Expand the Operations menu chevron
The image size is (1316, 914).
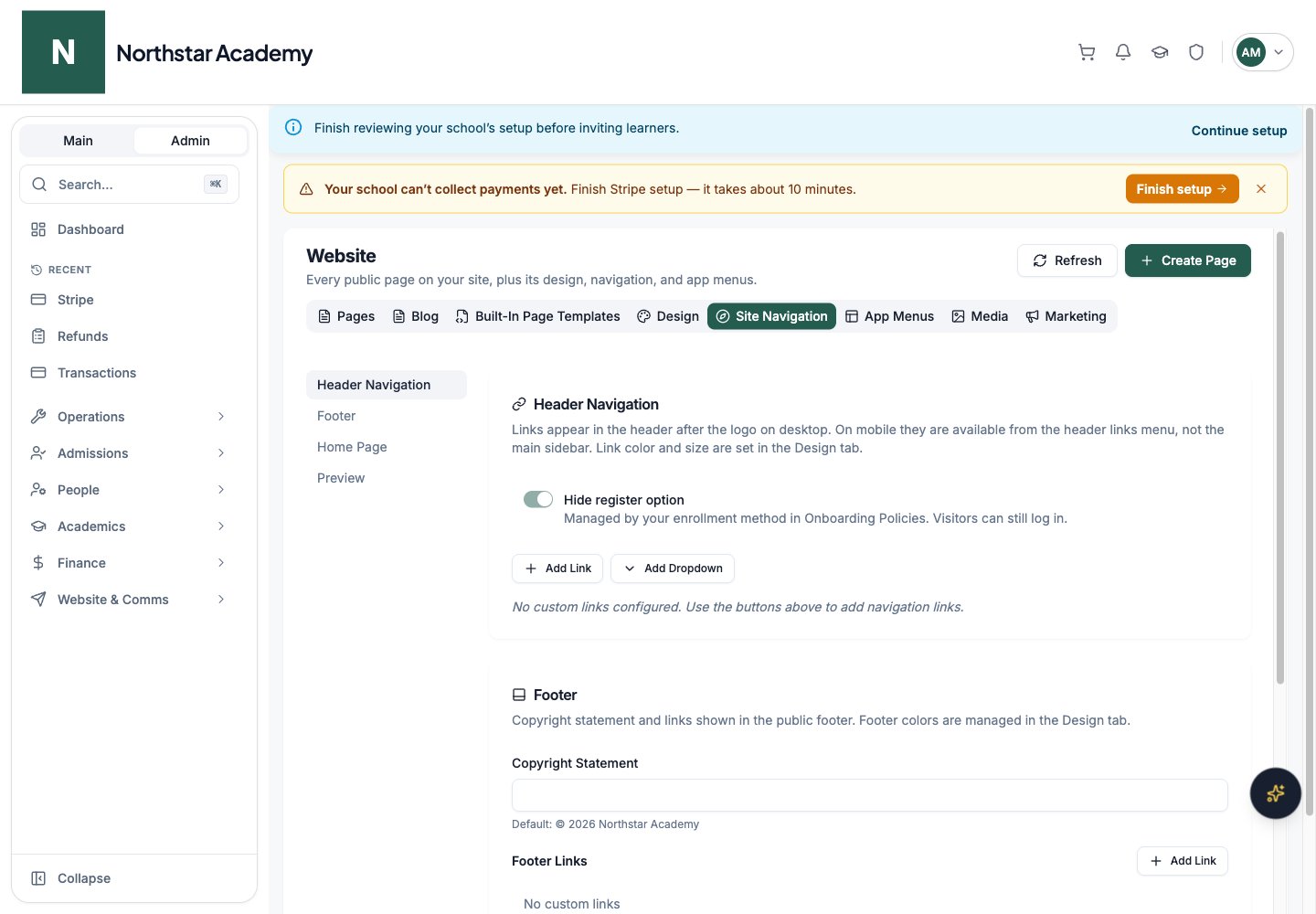[x=221, y=417]
